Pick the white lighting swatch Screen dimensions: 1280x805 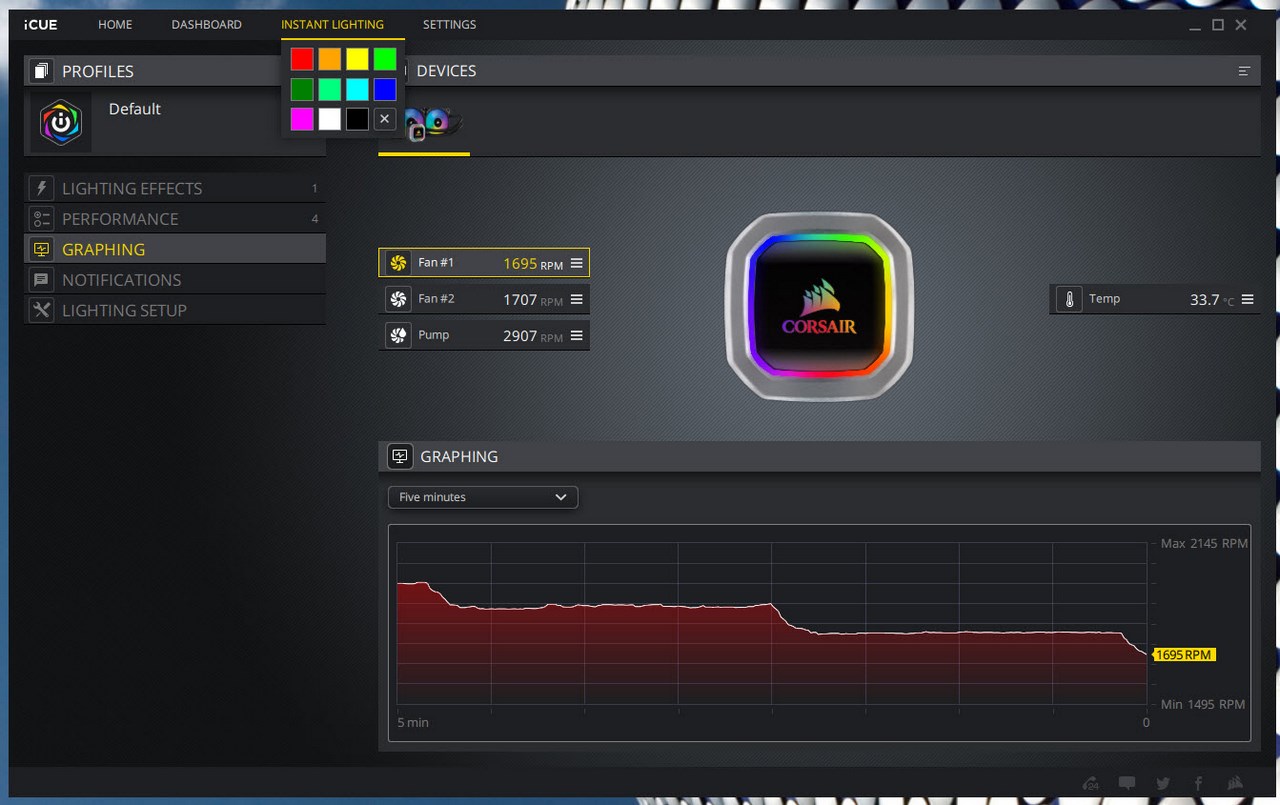click(330, 120)
